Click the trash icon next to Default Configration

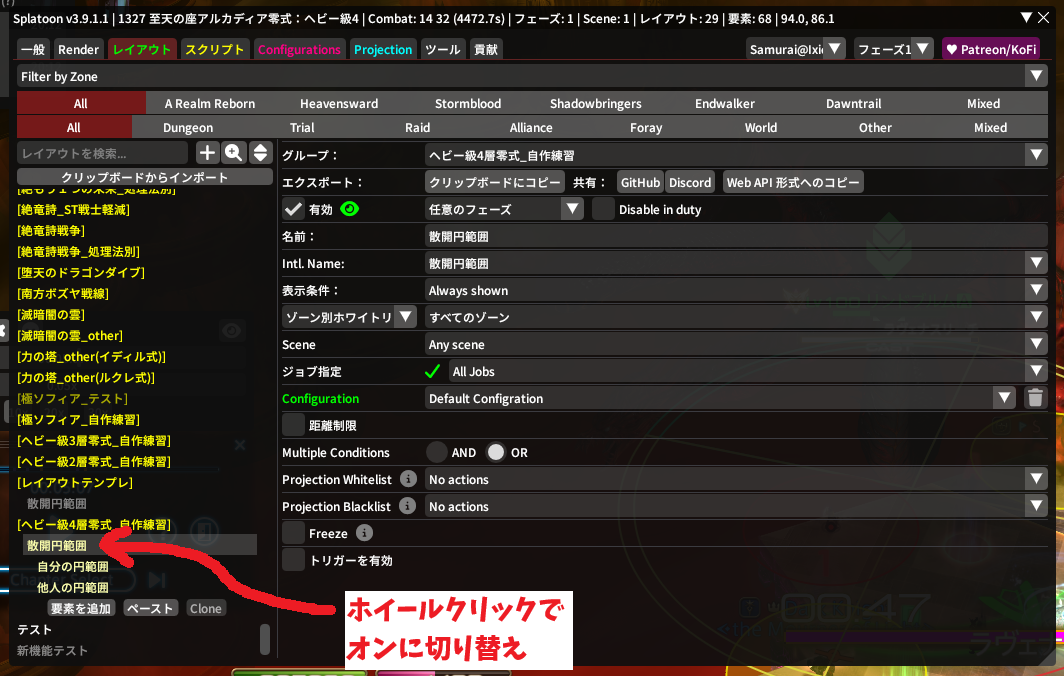pyautogui.click(x=1035, y=398)
